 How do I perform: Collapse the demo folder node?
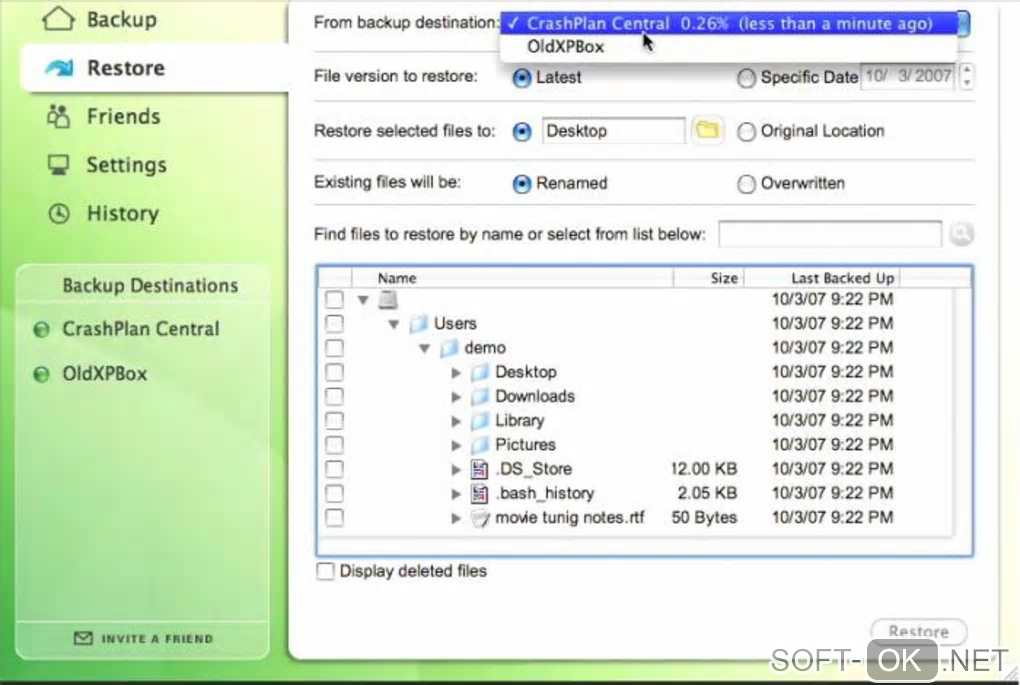point(424,348)
